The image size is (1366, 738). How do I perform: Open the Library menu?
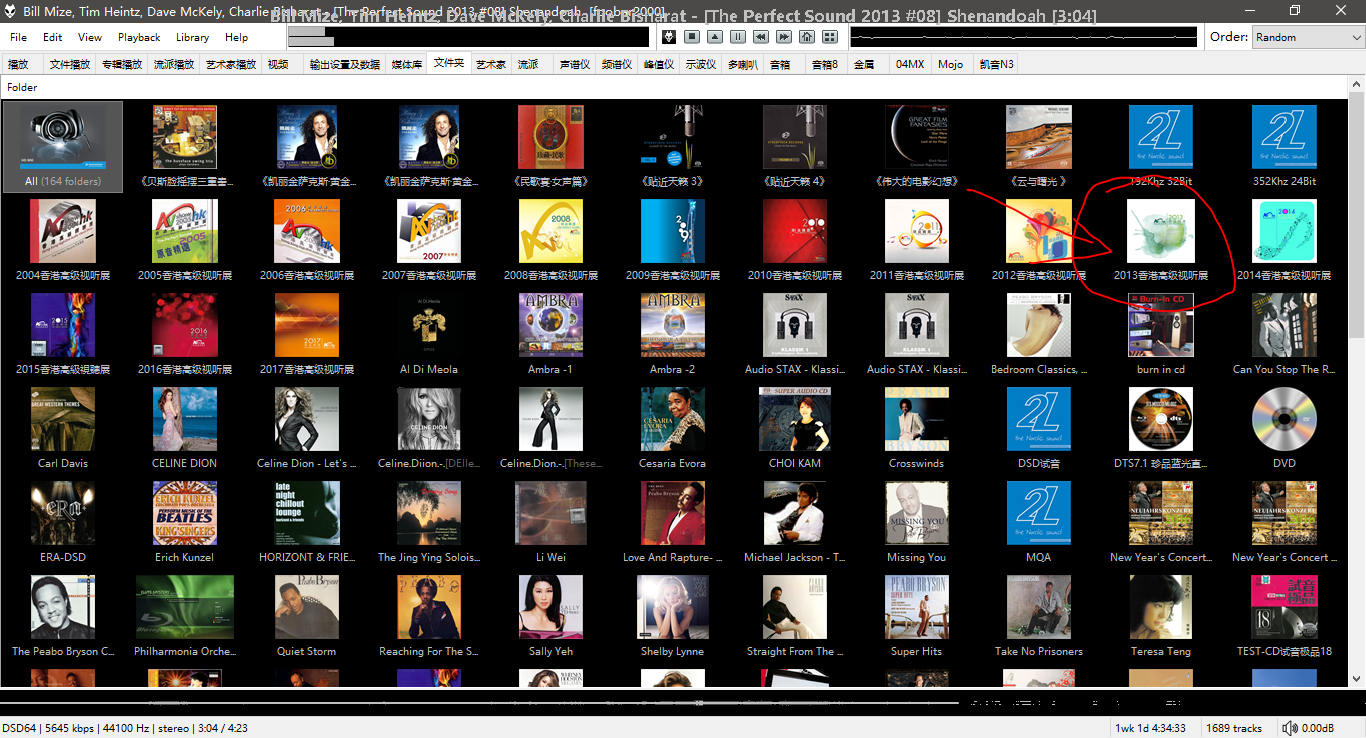pyautogui.click(x=192, y=37)
